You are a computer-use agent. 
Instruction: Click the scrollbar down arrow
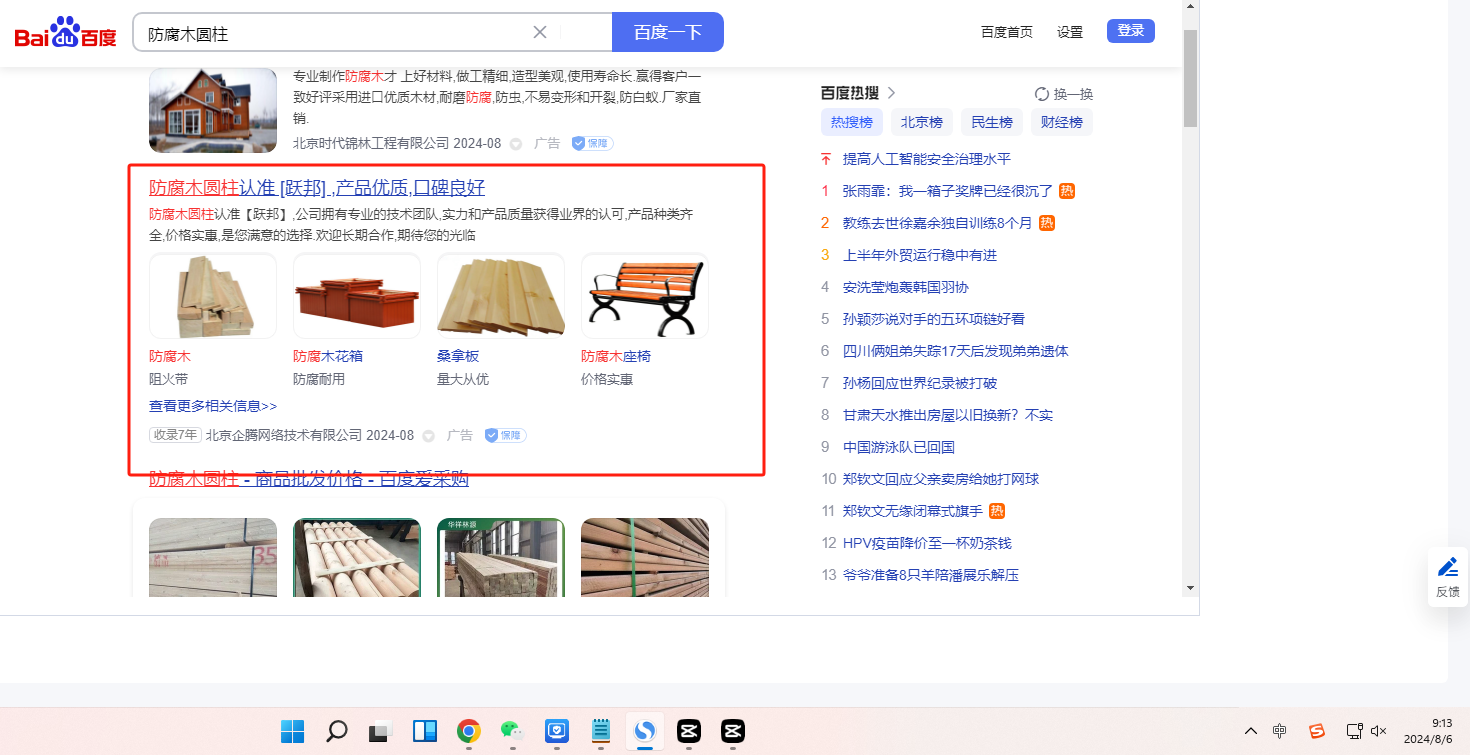click(x=1190, y=587)
